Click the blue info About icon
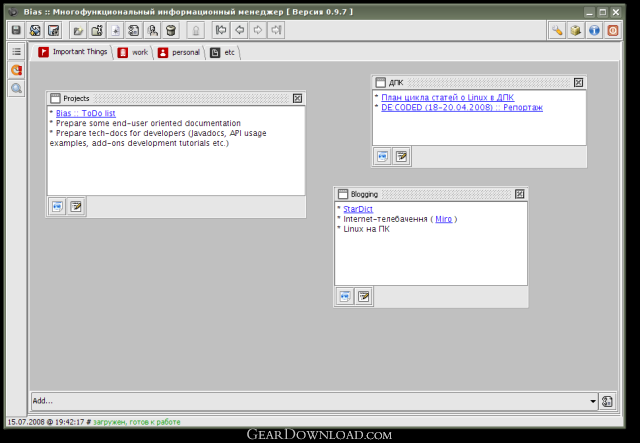640x443 pixels. [594, 30]
